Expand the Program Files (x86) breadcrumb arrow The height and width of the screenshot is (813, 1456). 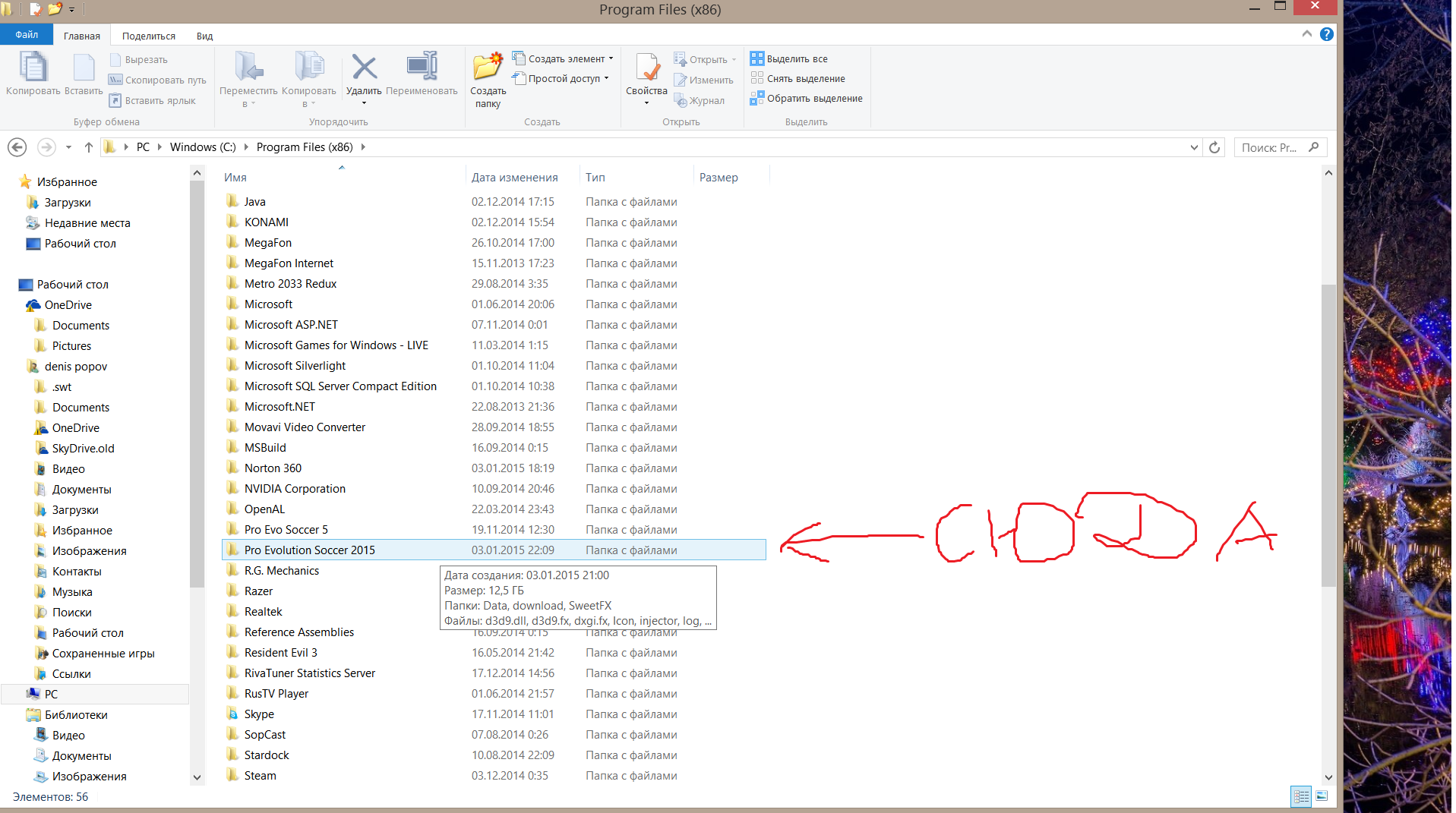[363, 147]
